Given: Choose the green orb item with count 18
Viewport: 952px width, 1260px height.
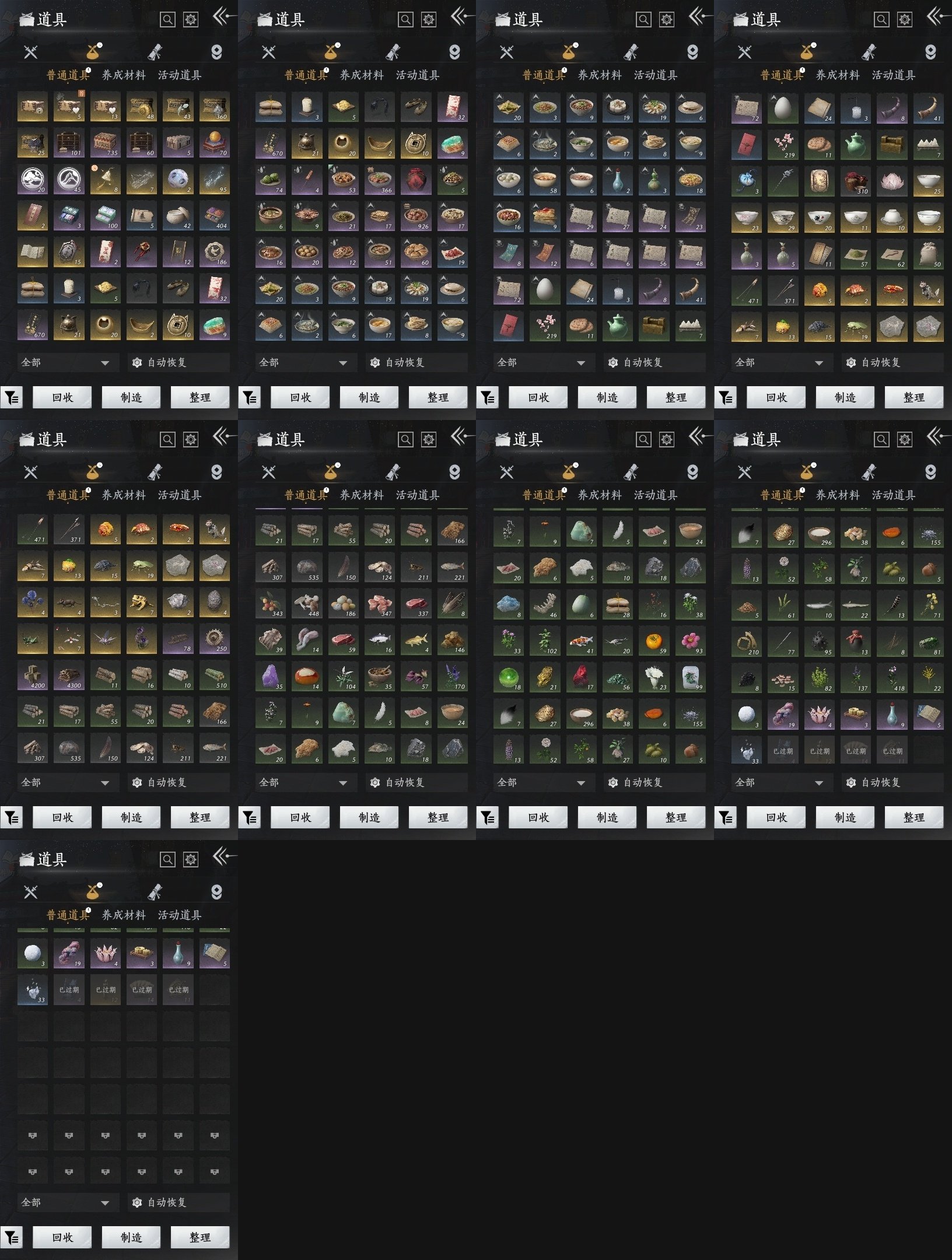Looking at the screenshot, I should (509, 677).
